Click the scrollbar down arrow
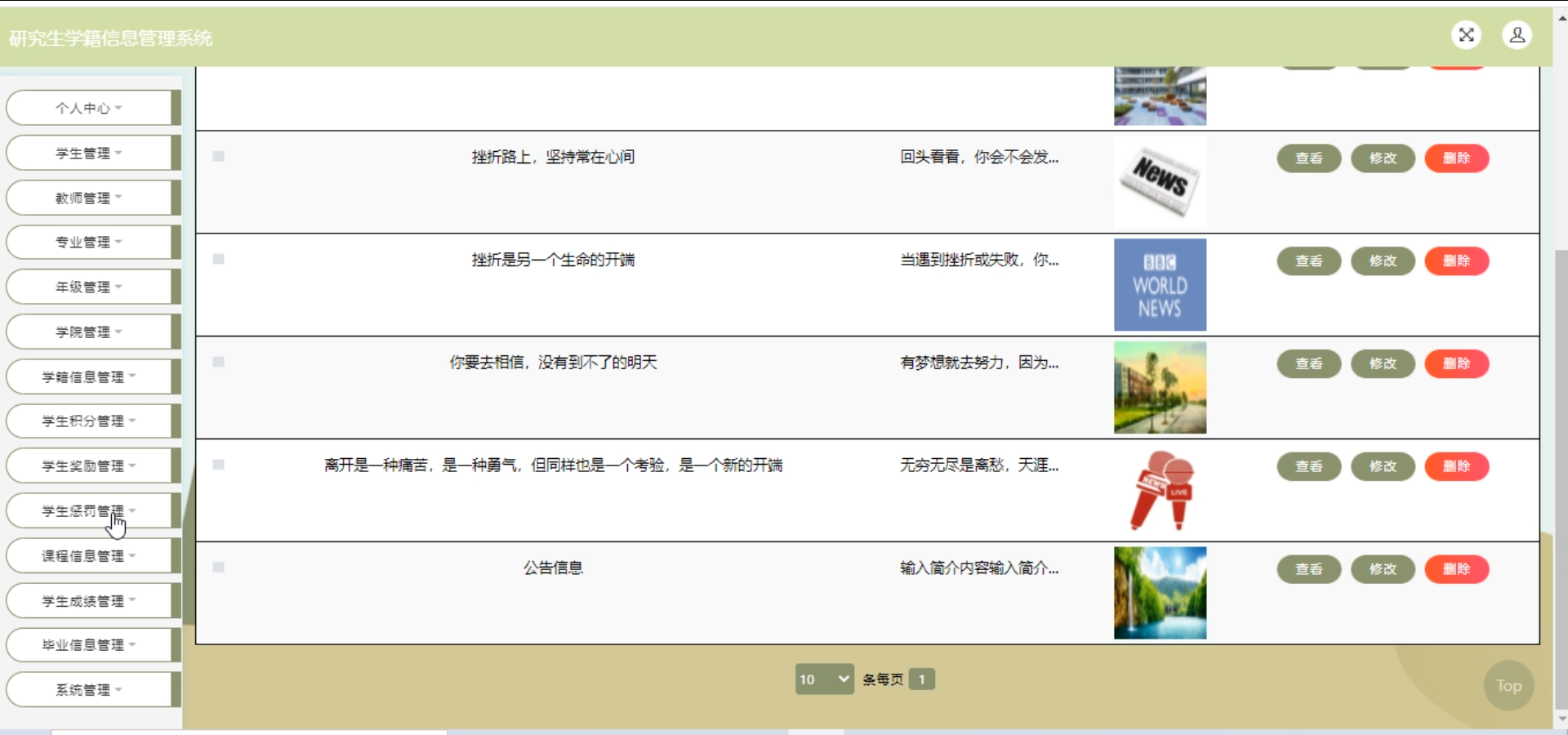This screenshot has height=735, width=1568. 1561,719
